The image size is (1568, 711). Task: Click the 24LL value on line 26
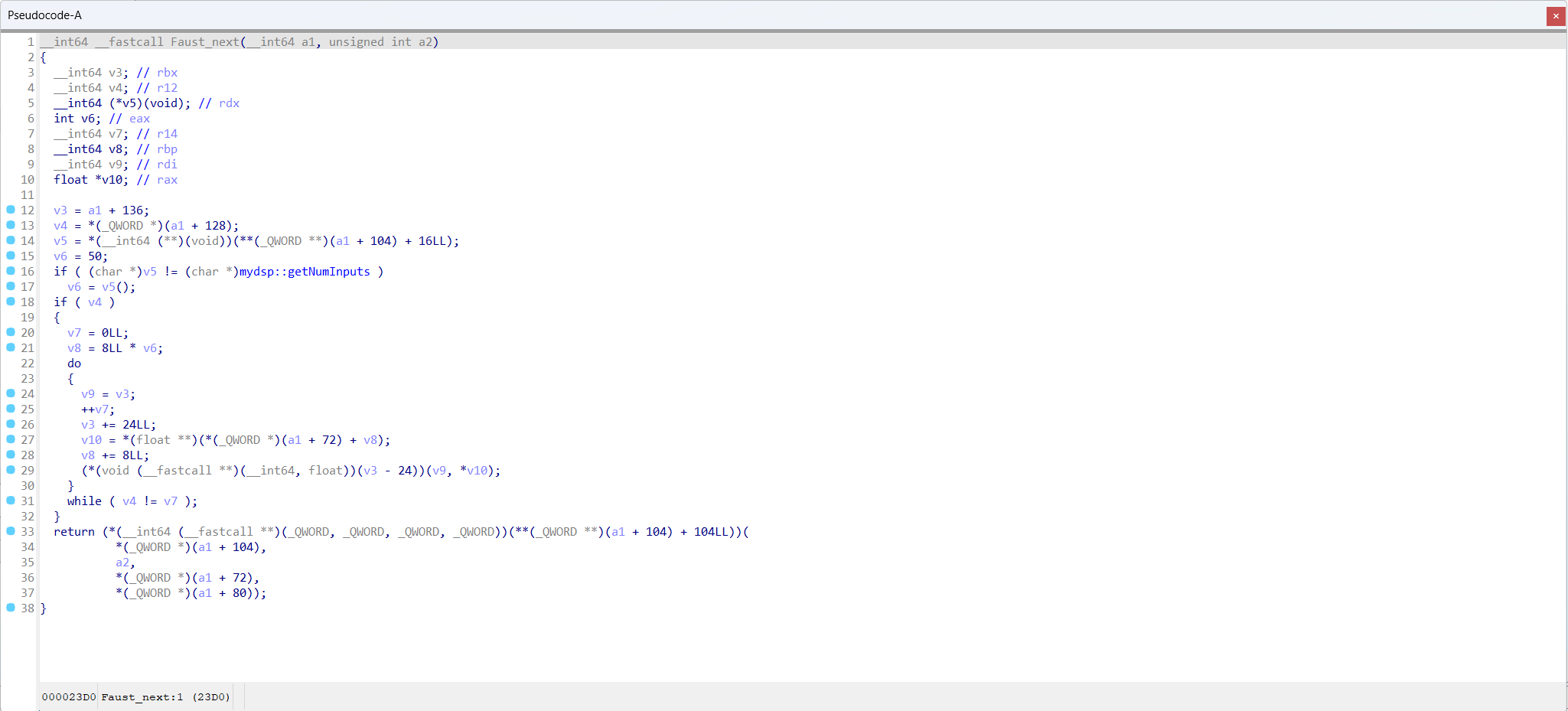pyautogui.click(x=136, y=425)
